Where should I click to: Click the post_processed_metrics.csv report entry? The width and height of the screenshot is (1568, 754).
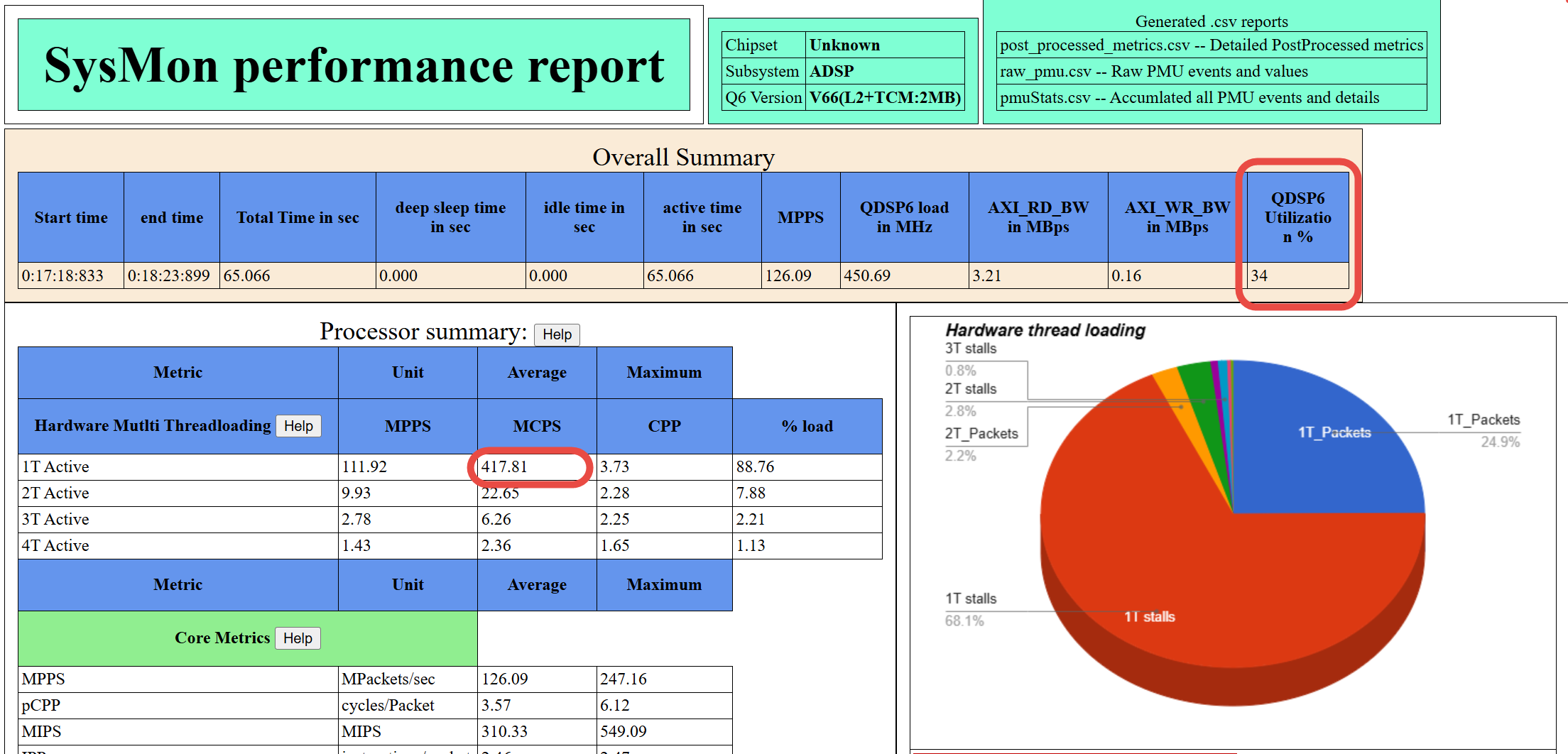pos(1211,45)
